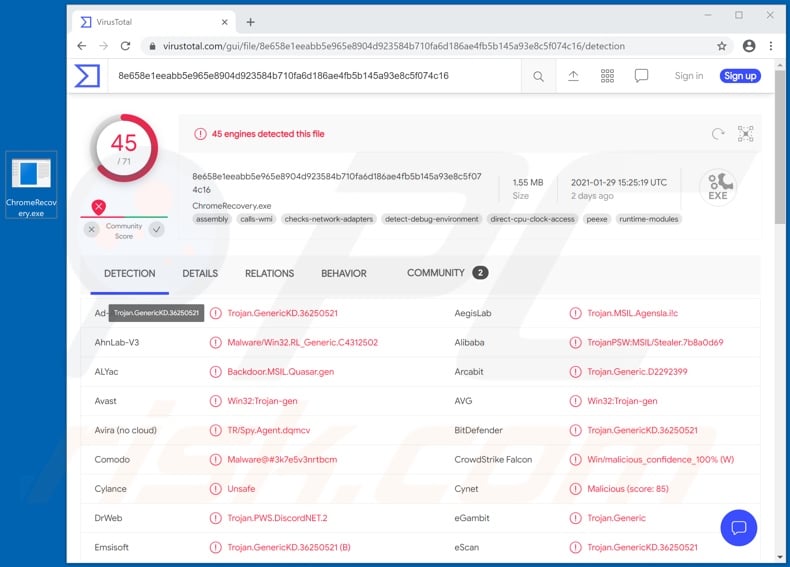Click the EXE file type icon
Image resolution: width=790 pixels, height=567 pixels.
point(718,187)
